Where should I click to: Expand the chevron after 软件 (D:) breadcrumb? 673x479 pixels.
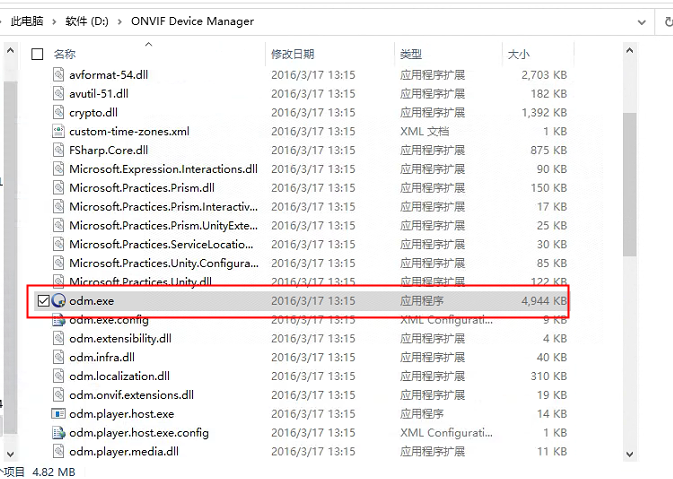120,21
